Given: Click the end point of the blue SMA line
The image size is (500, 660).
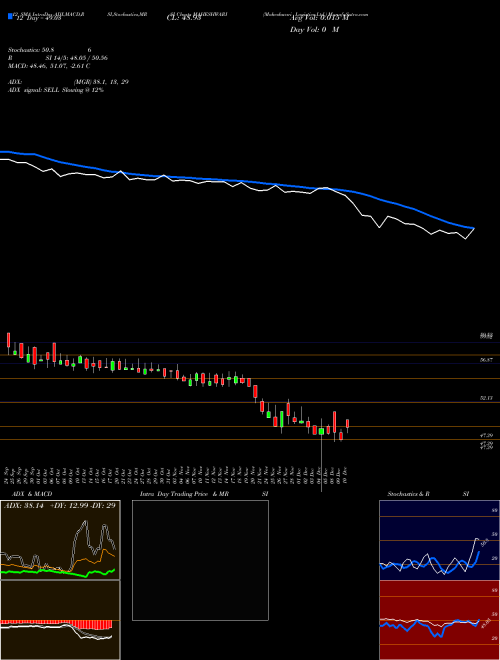Looking at the screenshot, I should [x=473, y=228].
